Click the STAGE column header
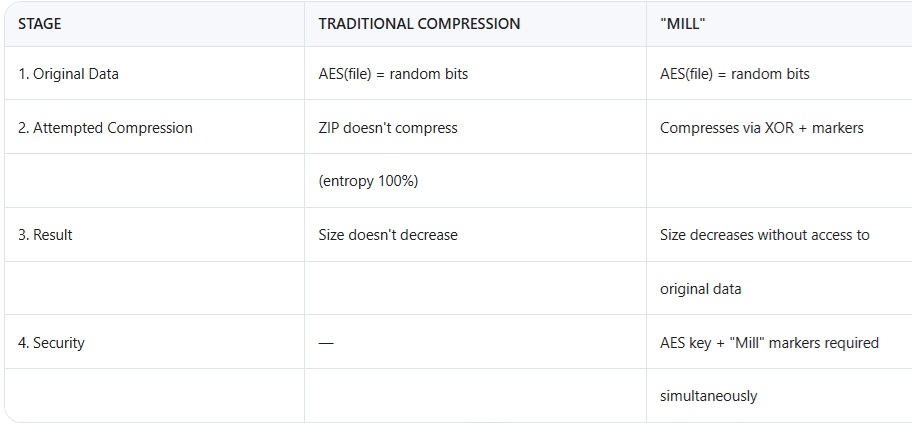Image resolution: width=912 pixels, height=423 pixels. point(154,24)
